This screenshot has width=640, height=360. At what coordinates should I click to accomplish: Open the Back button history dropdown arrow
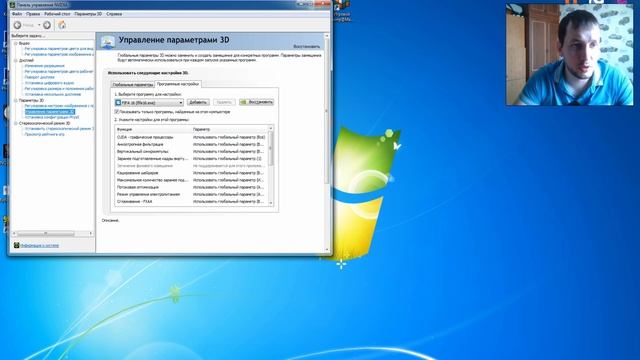39,25
